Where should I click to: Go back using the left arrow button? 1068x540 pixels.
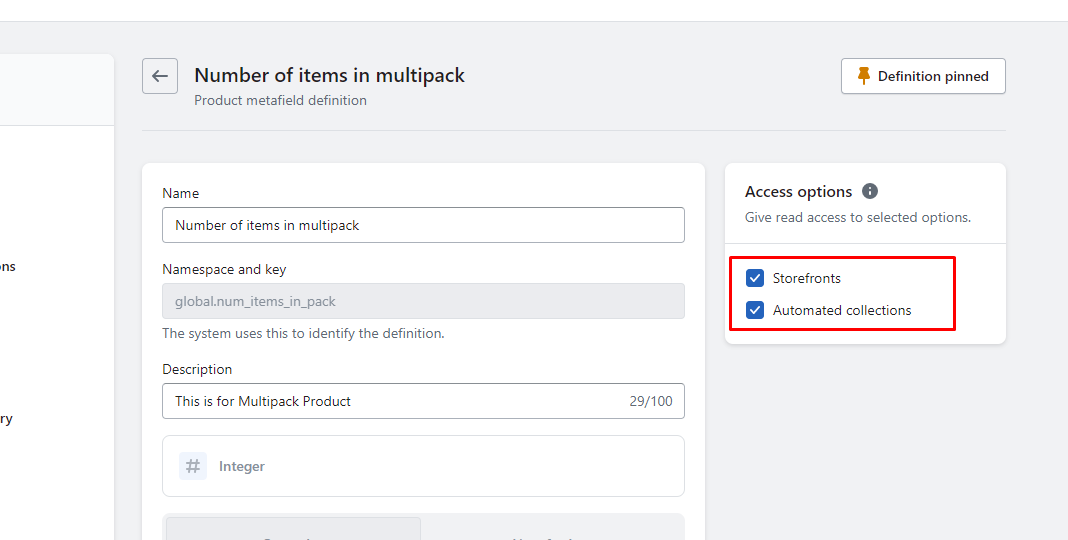tap(160, 76)
